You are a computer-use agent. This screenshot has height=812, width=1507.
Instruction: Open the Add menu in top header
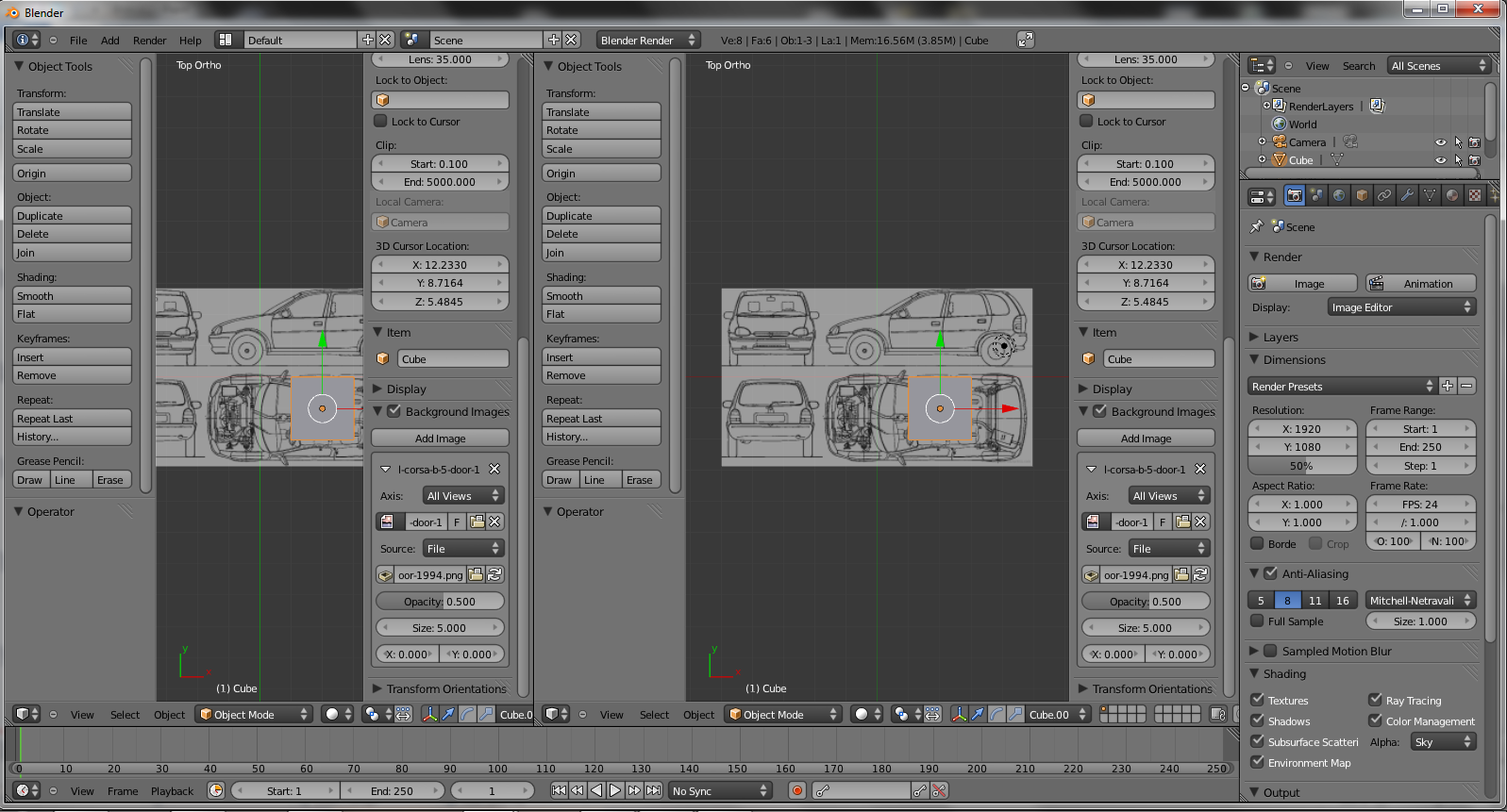tap(109, 41)
